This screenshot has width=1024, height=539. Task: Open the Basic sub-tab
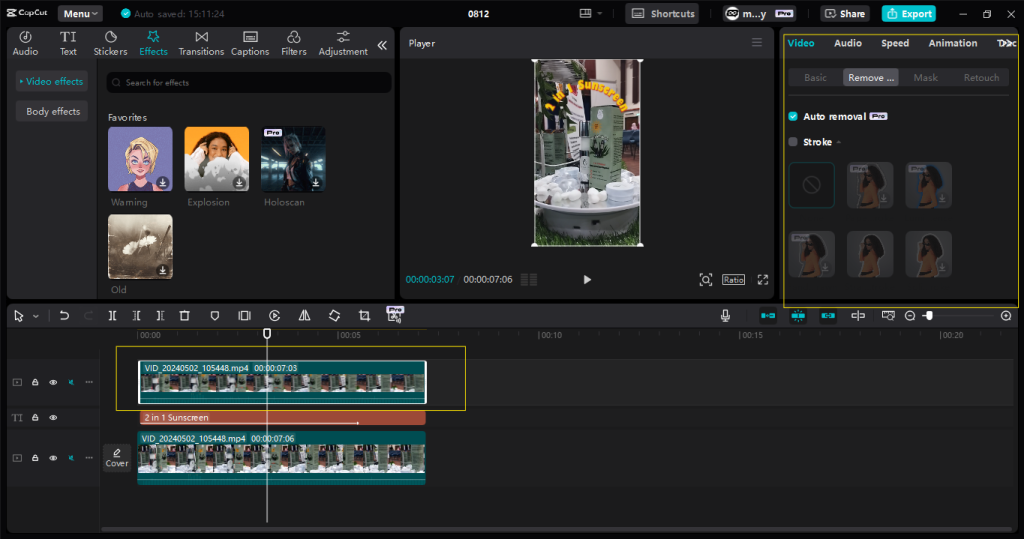pyautogui.click(x=815, y=78)
